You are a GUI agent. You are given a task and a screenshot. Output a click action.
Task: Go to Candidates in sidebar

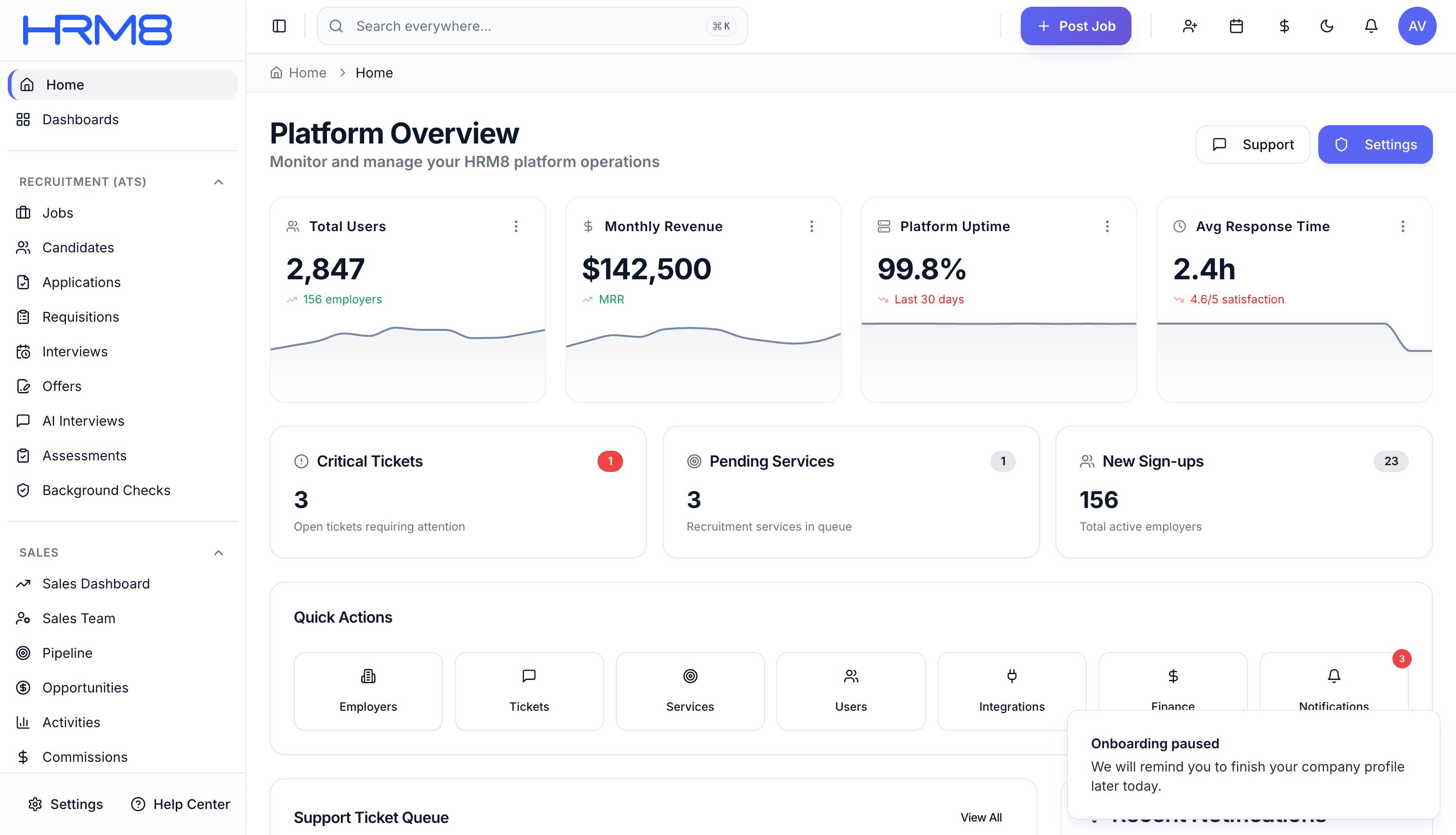coord(78,248)
